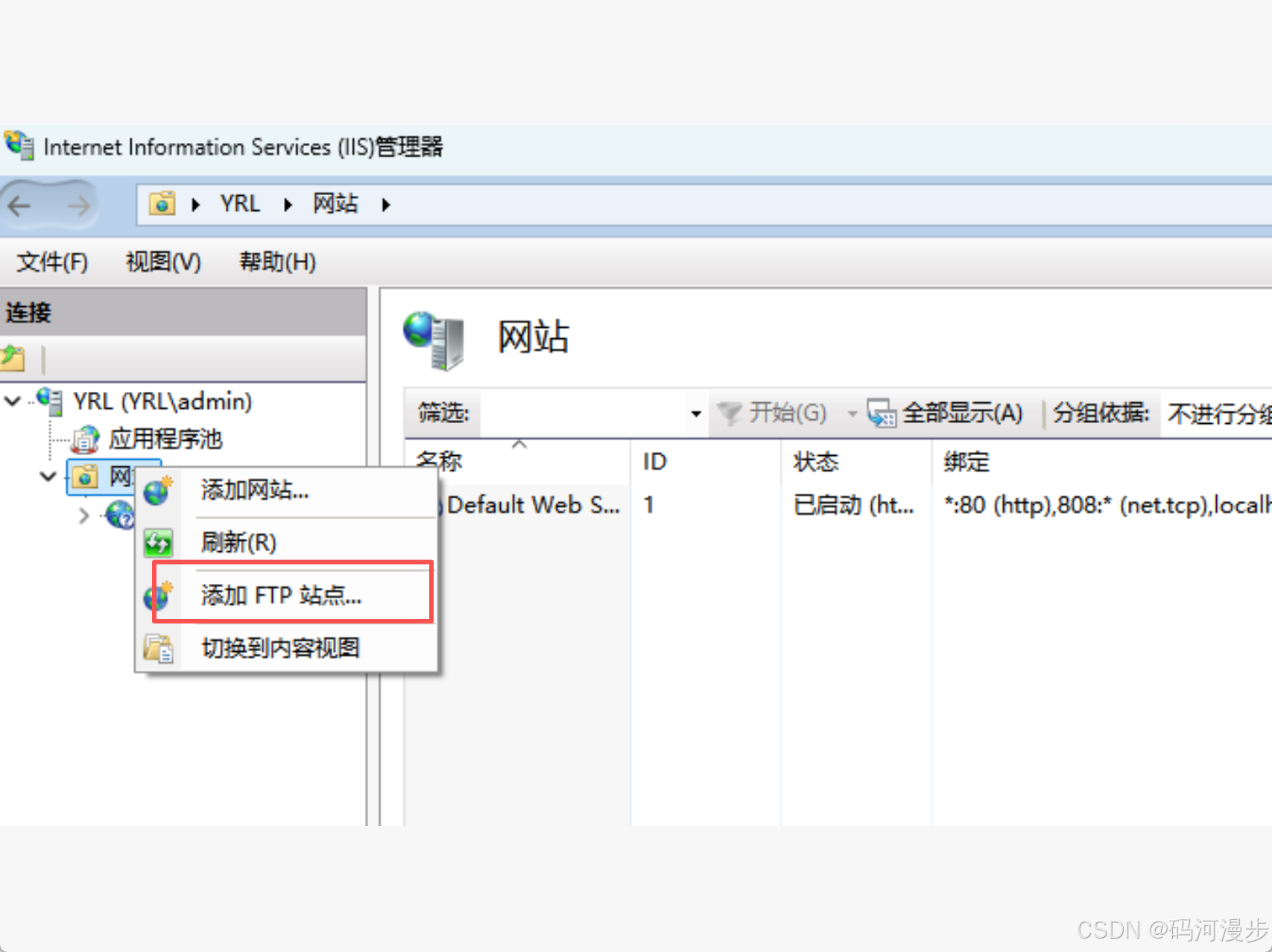Image resolution: width=1272 pixels, height=952 pixels.
Task: Open the 视图(V) menu
Action: (163, 261)
